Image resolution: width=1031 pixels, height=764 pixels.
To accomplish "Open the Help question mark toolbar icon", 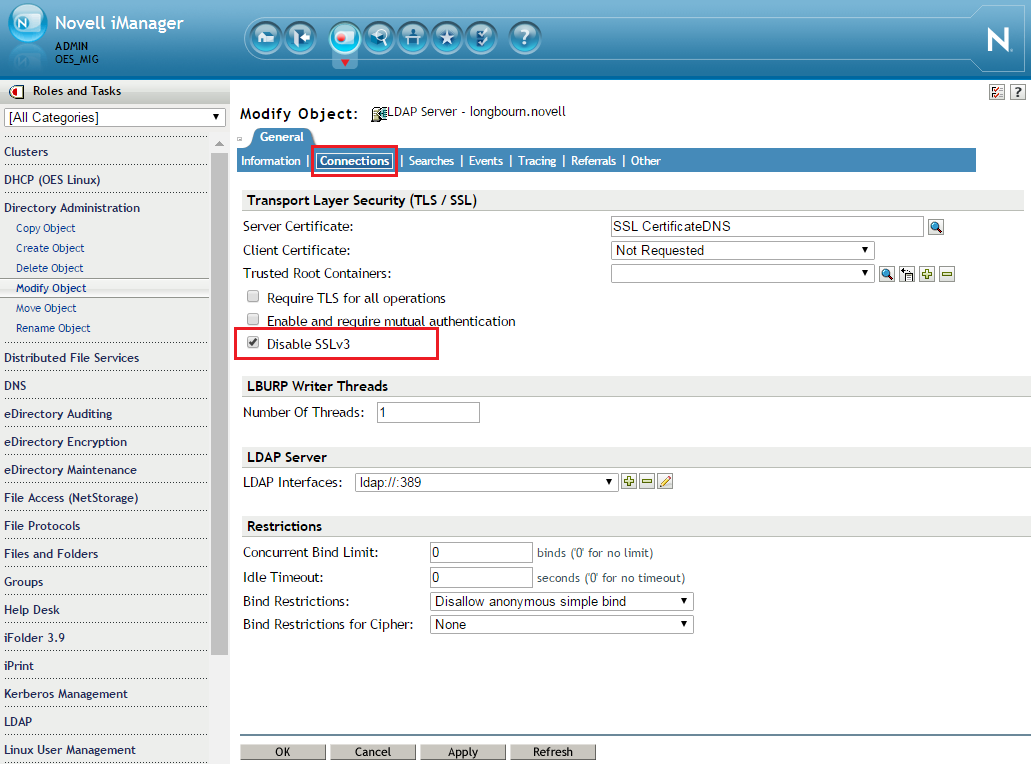I will [x=524, y=37].
